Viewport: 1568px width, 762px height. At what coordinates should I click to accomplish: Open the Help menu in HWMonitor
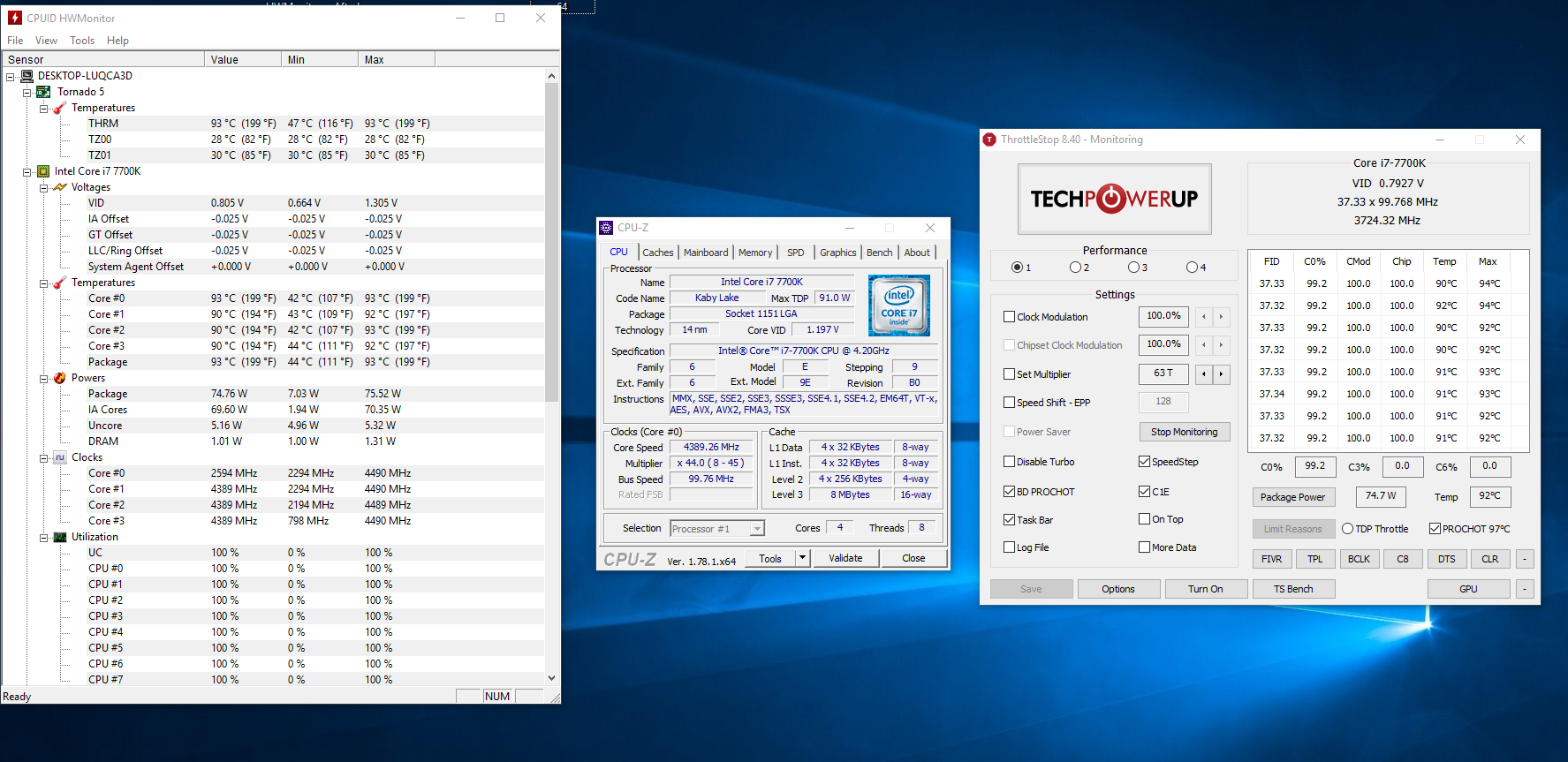click(x=117, y=41)
